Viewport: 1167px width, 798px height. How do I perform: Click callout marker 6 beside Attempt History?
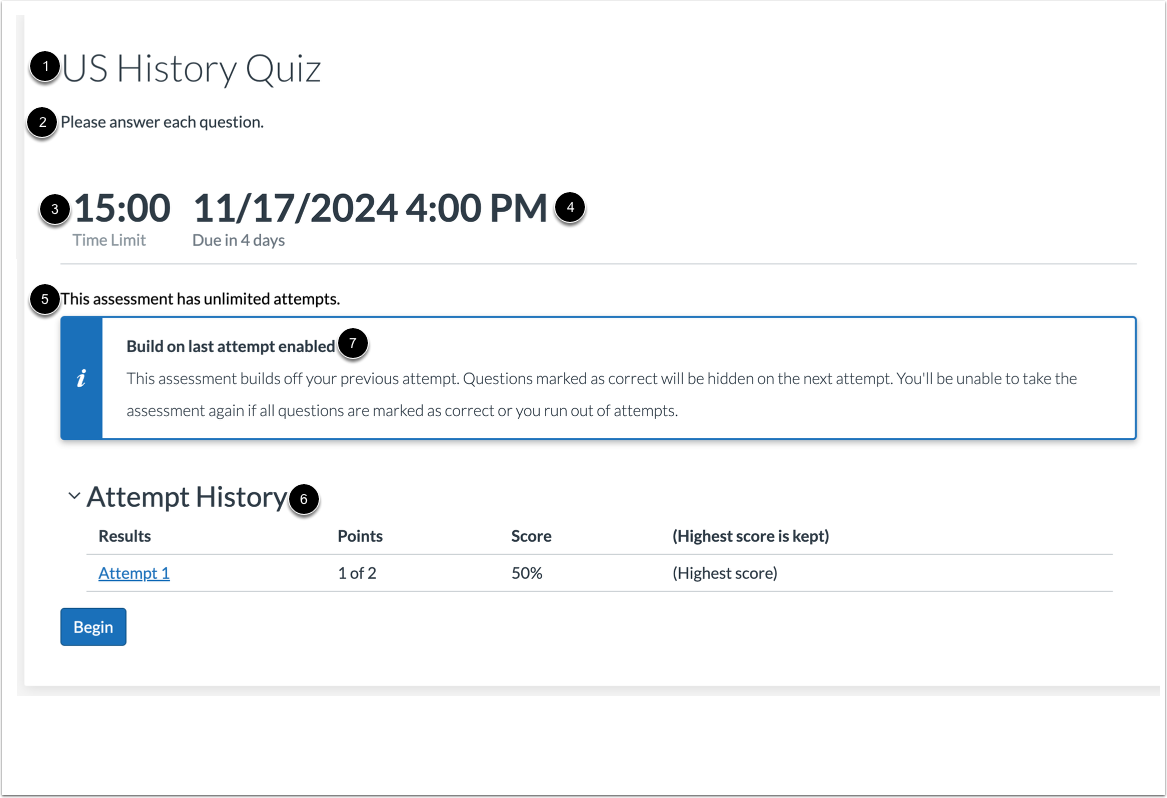[x=304, y=500]
